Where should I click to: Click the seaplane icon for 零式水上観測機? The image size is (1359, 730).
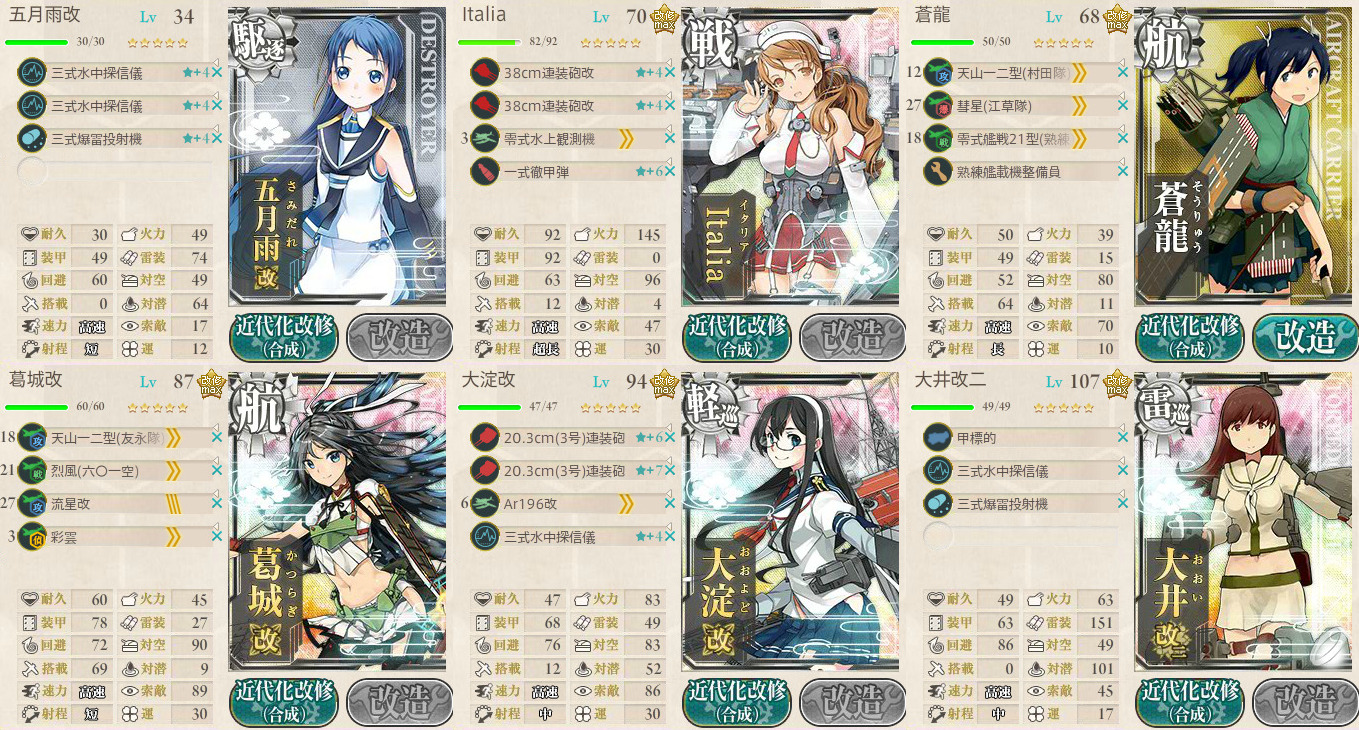point(485,138)
